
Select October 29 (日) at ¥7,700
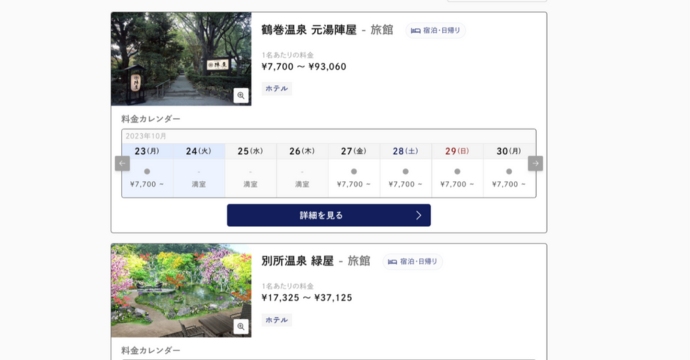tap(457, 170)
